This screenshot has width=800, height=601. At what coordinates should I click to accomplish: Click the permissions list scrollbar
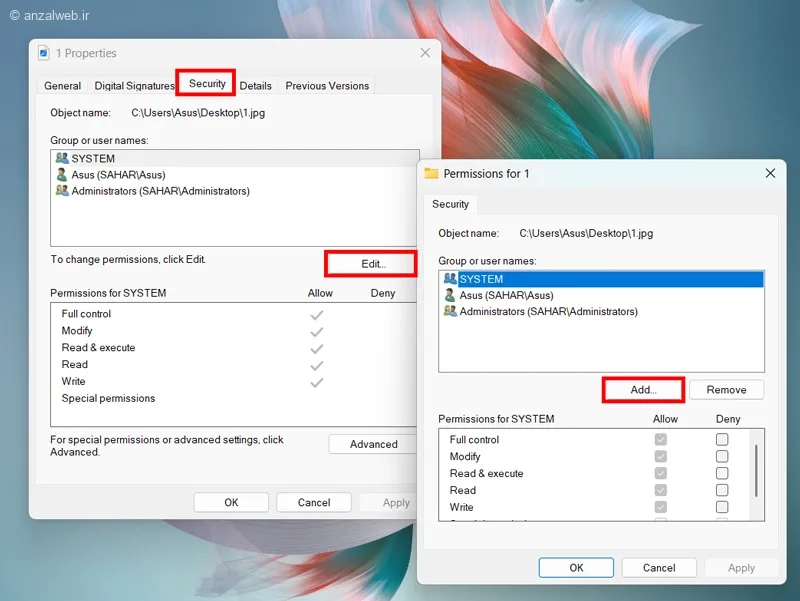[x=756, y=470]
